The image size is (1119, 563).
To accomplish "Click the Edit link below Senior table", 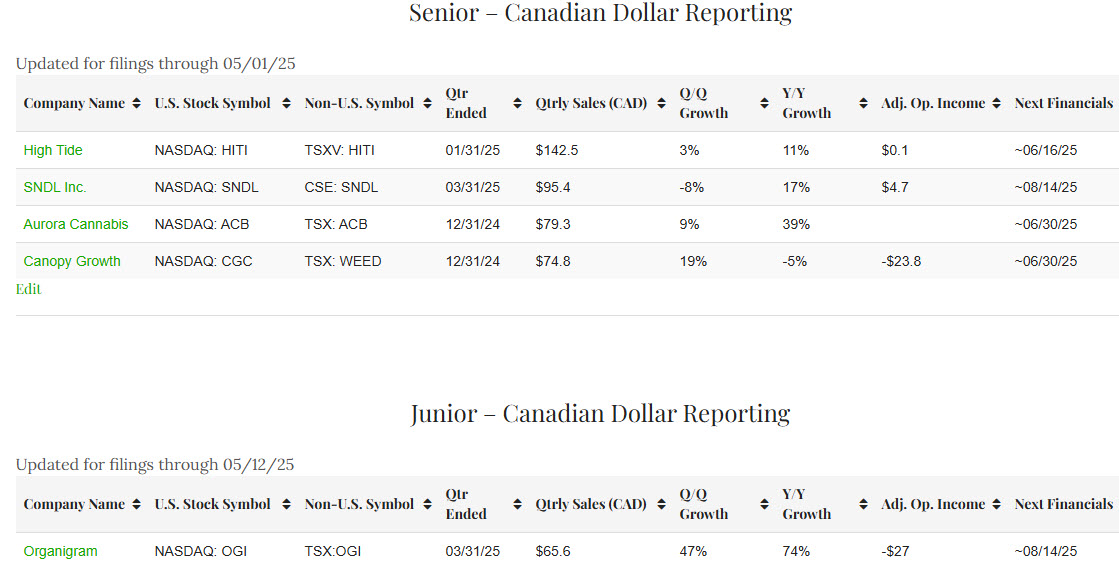I will pos(28,289).
